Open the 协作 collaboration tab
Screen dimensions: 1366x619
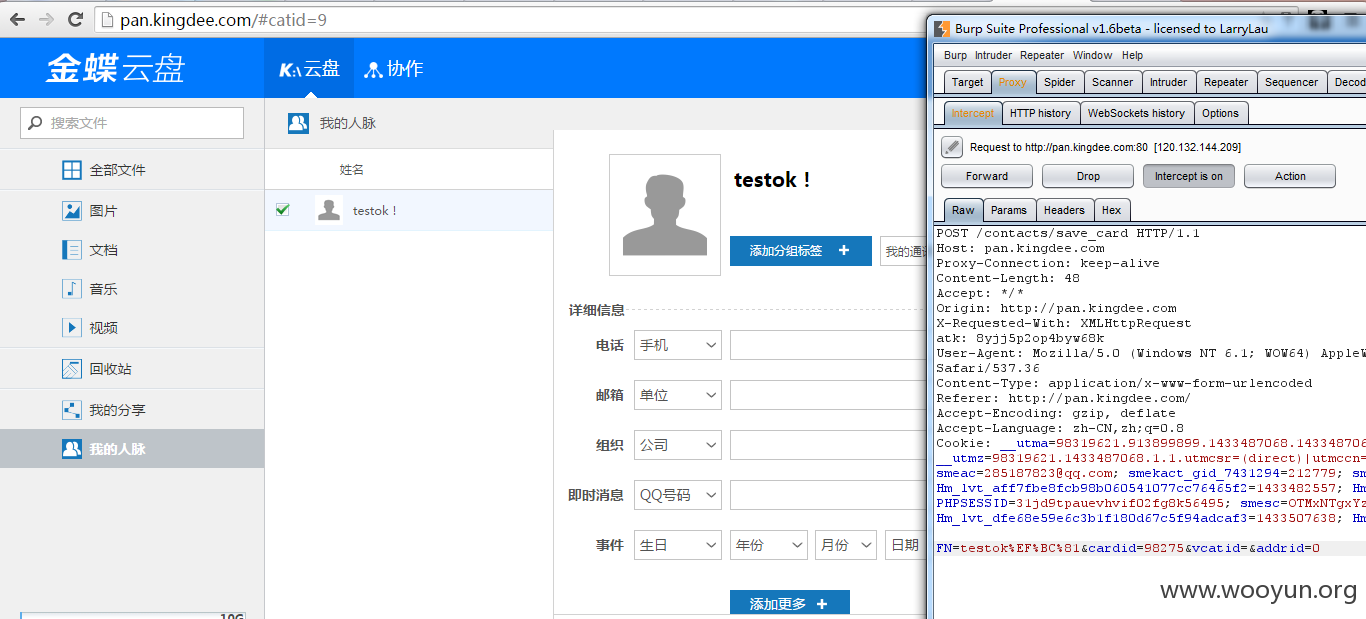click(393, 68)
